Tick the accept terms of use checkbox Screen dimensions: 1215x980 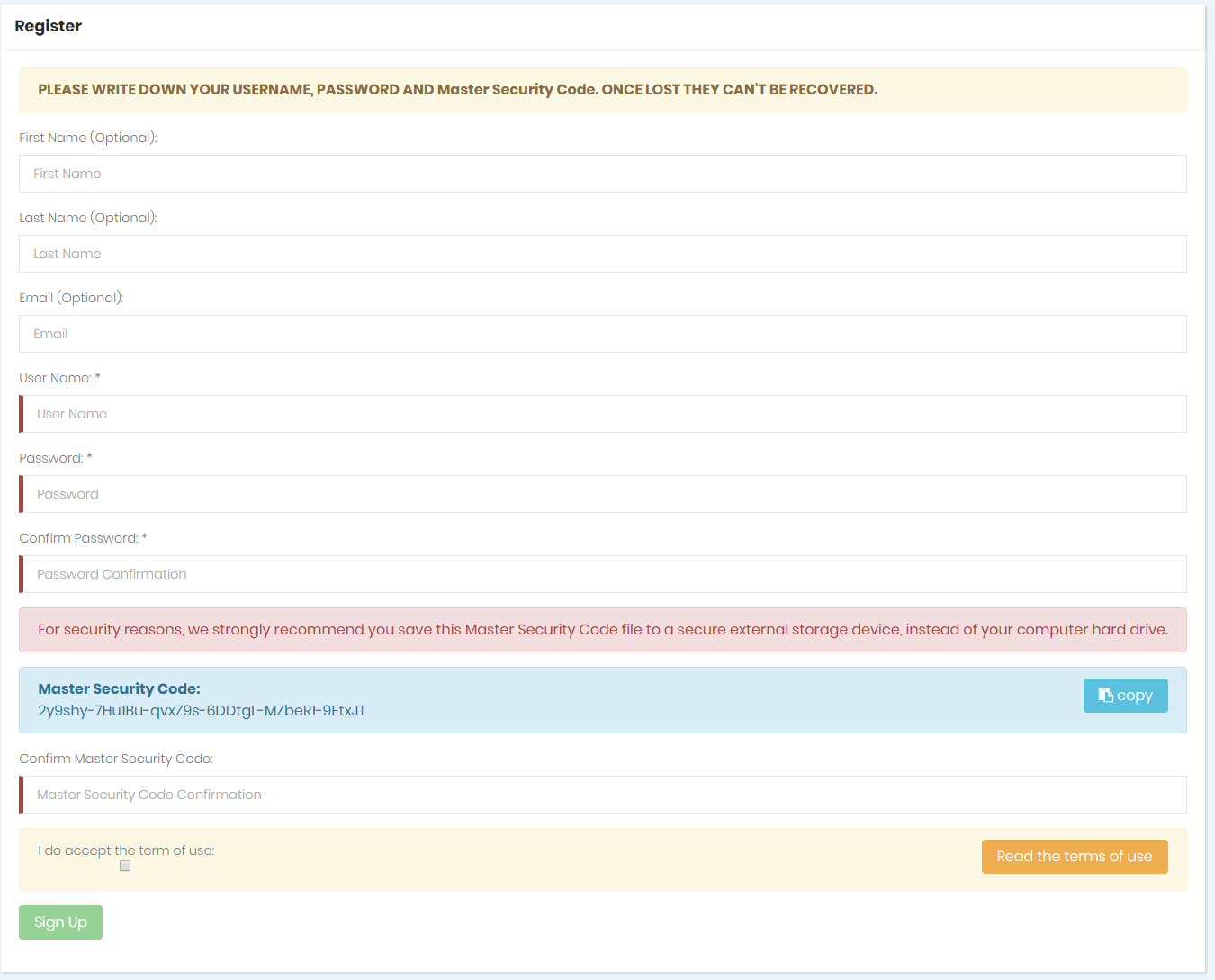tap(125, 866)
